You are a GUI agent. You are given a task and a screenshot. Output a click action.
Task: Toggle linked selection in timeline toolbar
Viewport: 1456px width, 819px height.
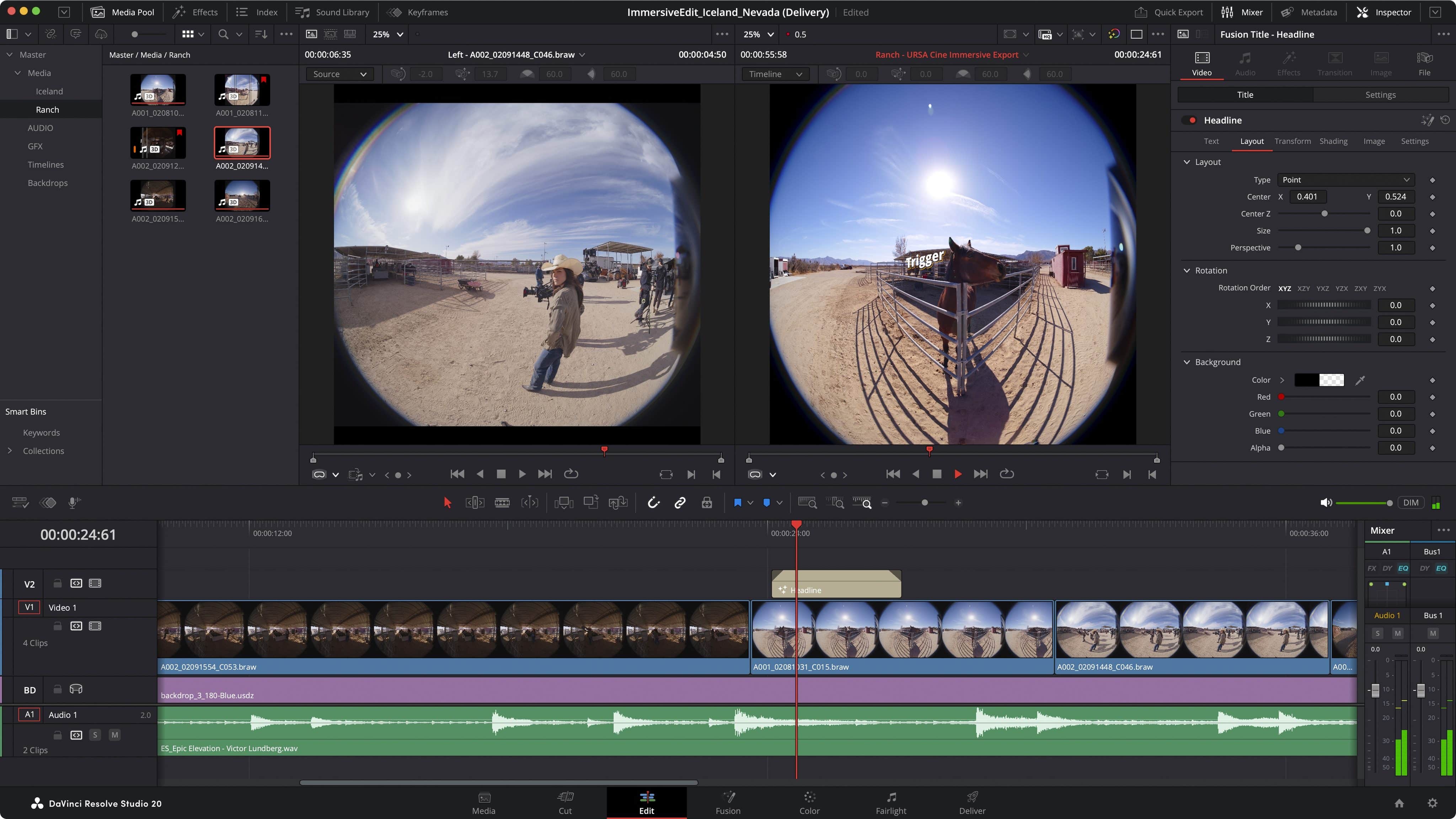pos(680,502)
